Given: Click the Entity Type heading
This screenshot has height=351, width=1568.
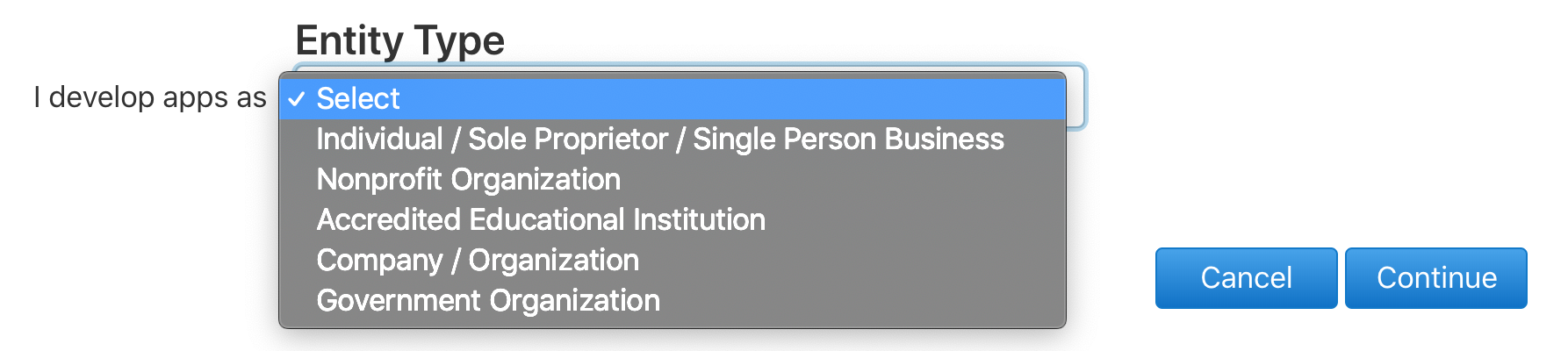Looking at the screenshot, I should click(x=399, y=40).
